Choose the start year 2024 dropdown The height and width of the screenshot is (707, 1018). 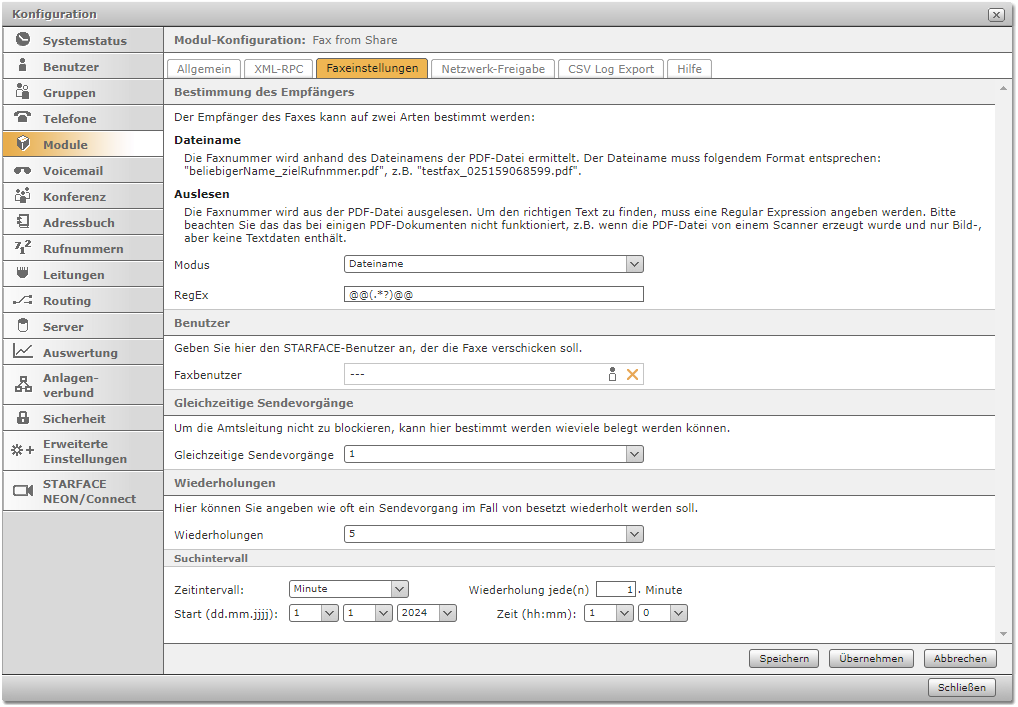pos(447,614)
